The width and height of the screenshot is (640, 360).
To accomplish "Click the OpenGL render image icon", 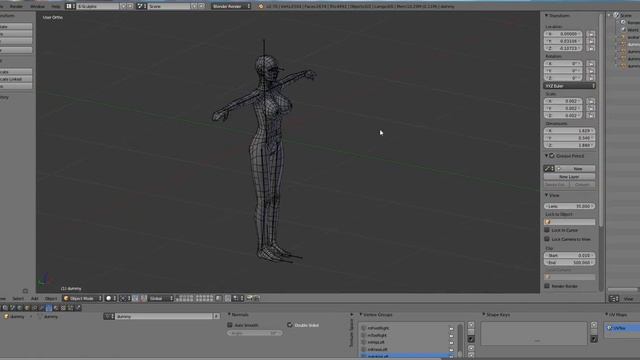I will point(249,298).
